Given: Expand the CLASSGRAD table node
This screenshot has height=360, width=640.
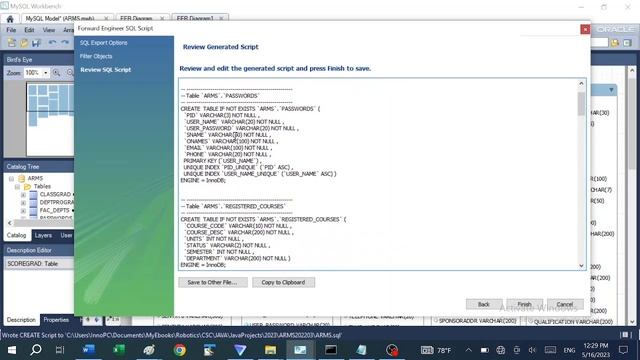Looking at the screenshot, I should pos(23,195).
